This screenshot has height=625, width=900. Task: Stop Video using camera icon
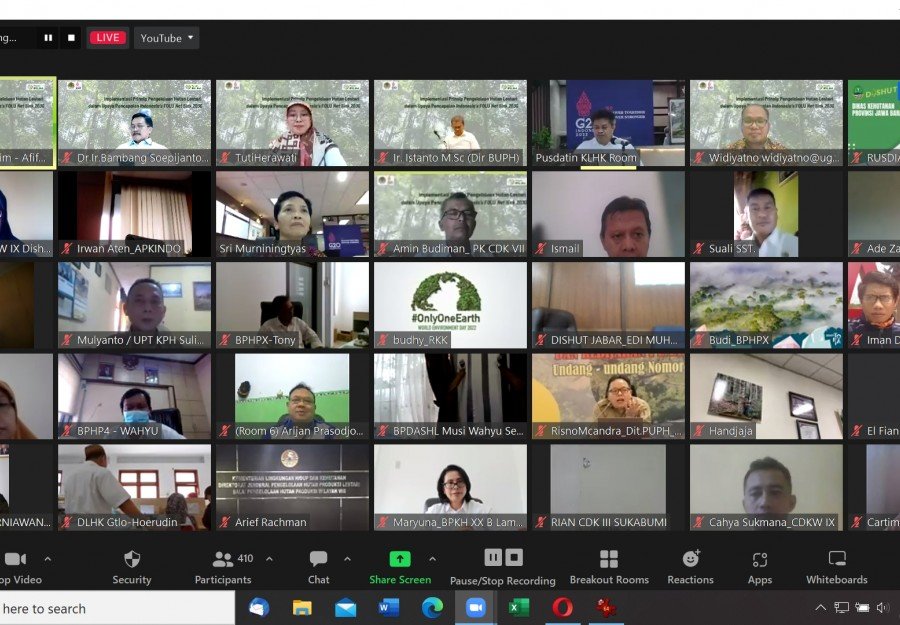(15, 559)
